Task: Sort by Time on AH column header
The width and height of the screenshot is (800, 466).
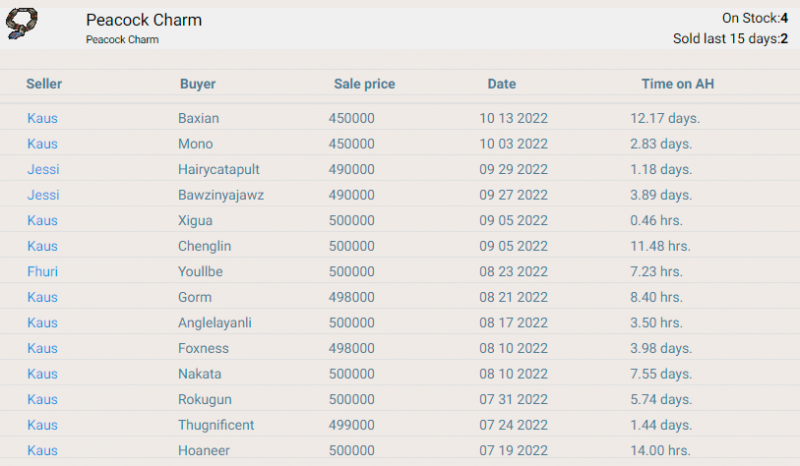Action: point(678,84)
